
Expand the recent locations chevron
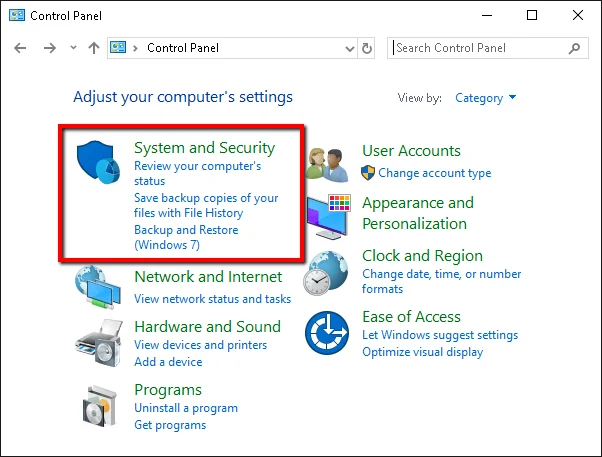(x=73, y=48)
